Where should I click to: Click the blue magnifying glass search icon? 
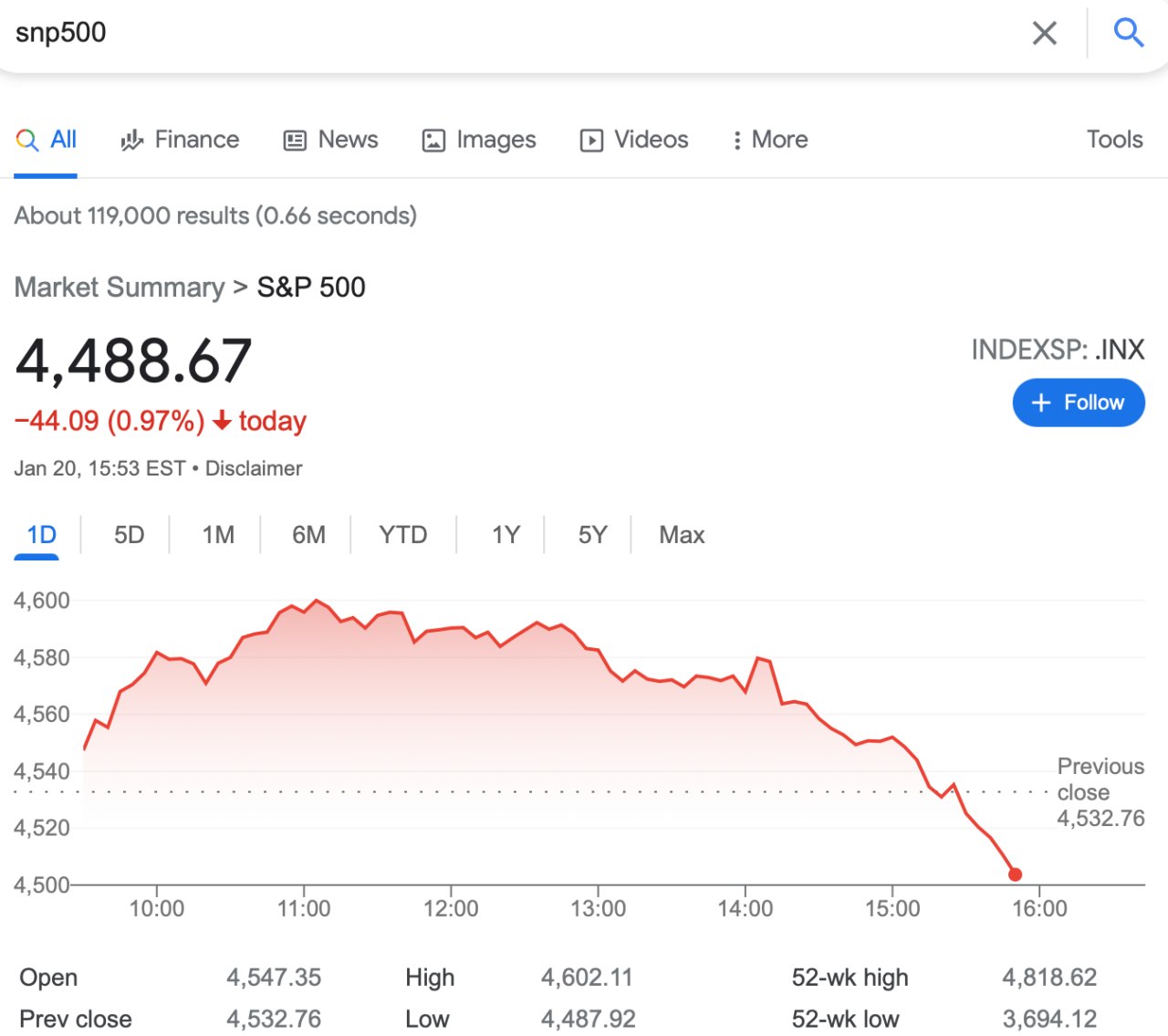(1128, 33)
